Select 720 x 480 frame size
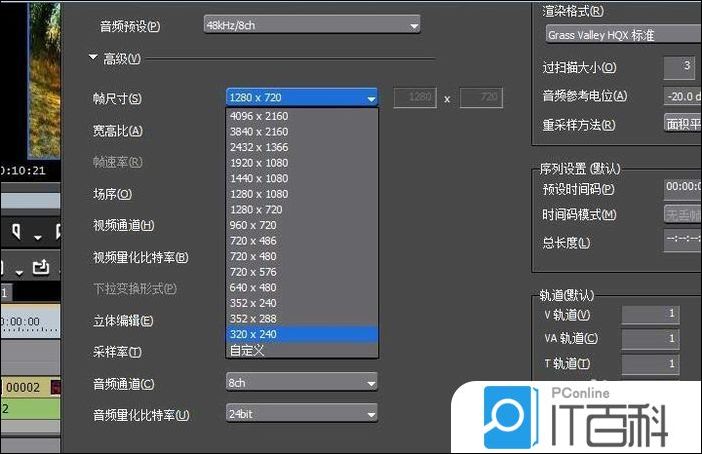Viewport: 702px width, 454px height. [x=302, y=256]
